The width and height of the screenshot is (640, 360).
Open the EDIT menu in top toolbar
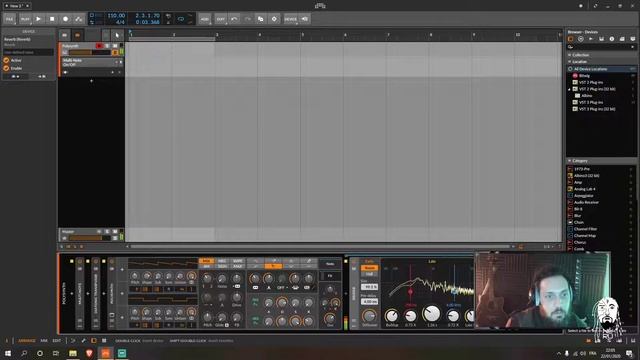pos(220,19)
